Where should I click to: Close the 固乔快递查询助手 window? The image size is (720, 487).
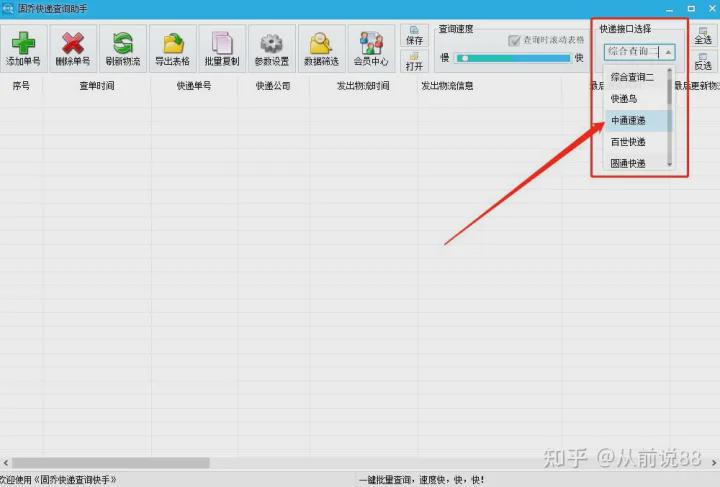[712, 9]
